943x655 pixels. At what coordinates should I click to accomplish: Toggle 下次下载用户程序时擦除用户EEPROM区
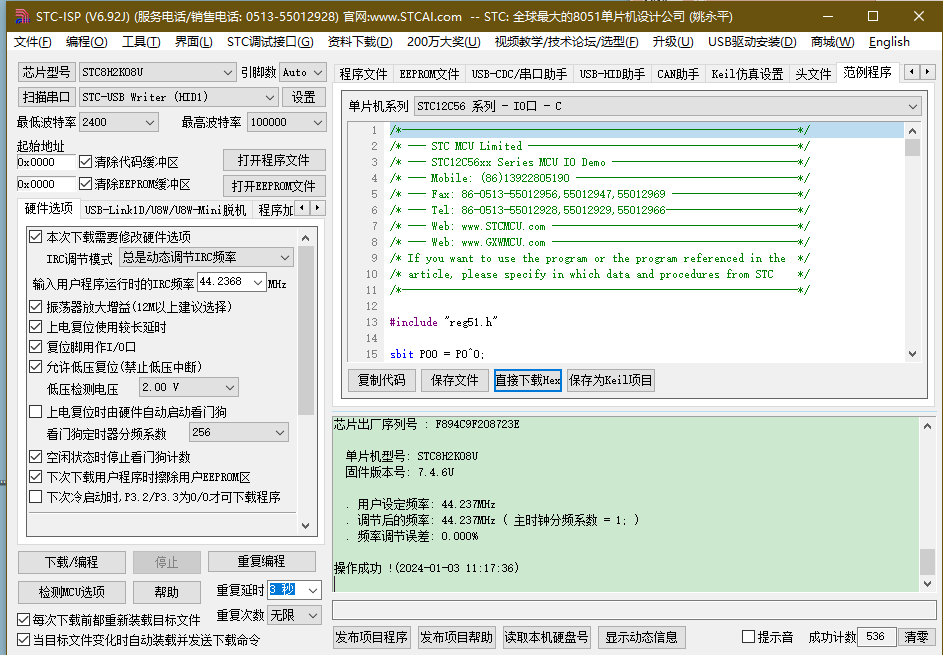click(35, 477)
